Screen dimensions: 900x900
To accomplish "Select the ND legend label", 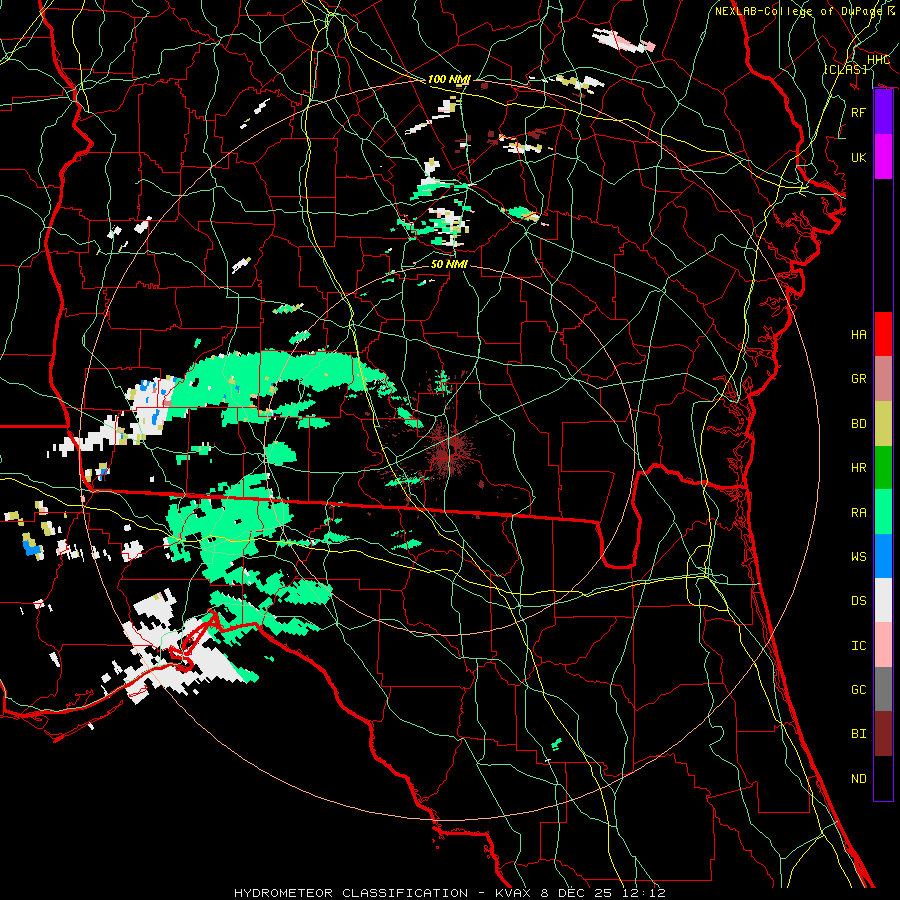I will [859, 778].
